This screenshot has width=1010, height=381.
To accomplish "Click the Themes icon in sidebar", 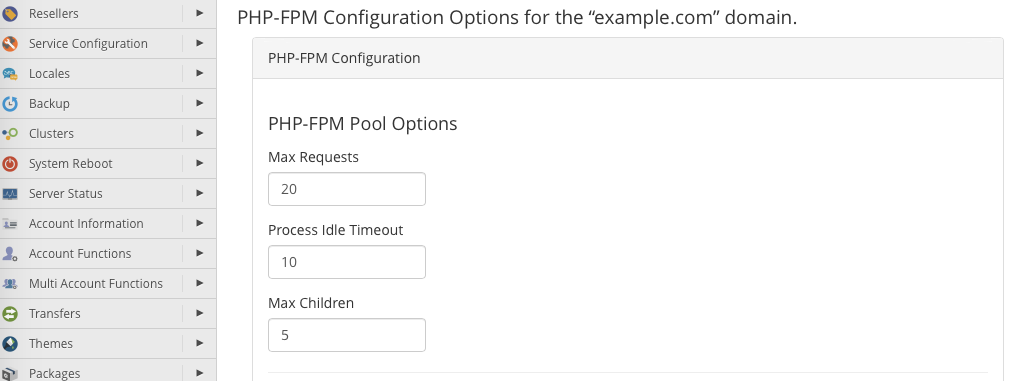I will coord(10,344).
